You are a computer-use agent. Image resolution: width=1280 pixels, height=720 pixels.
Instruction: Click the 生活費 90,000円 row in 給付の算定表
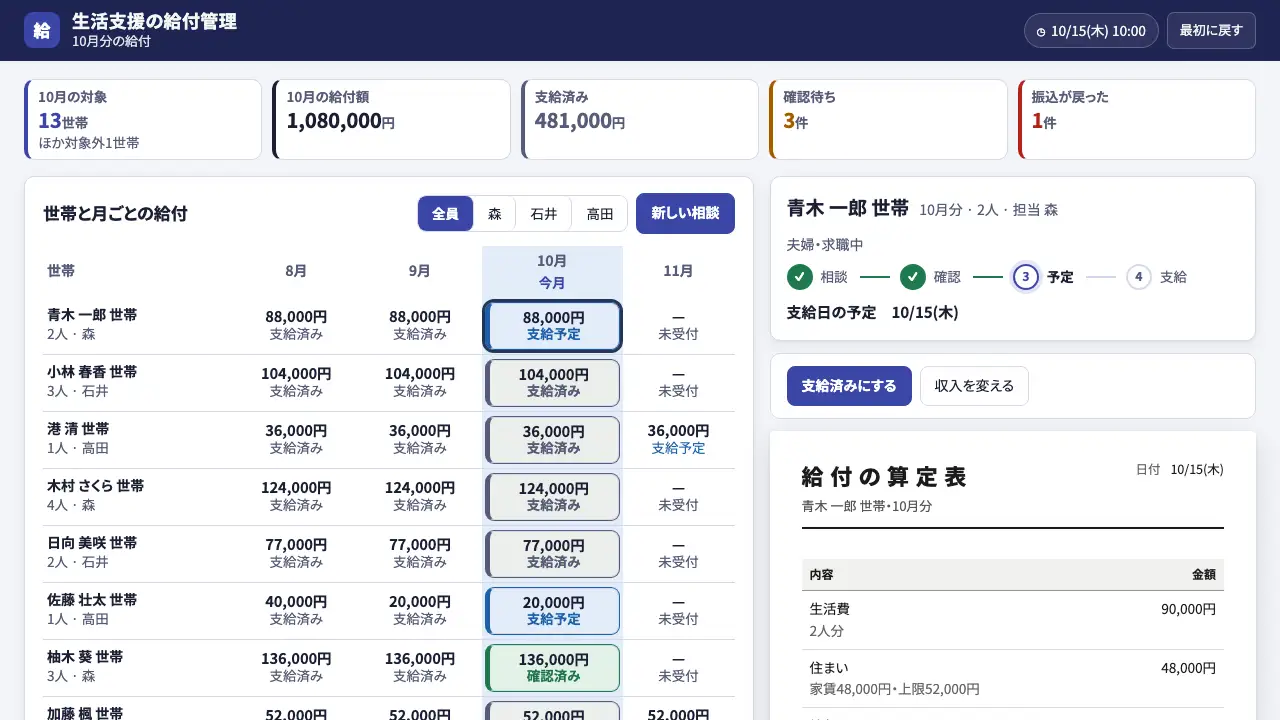pos(1013,620)
